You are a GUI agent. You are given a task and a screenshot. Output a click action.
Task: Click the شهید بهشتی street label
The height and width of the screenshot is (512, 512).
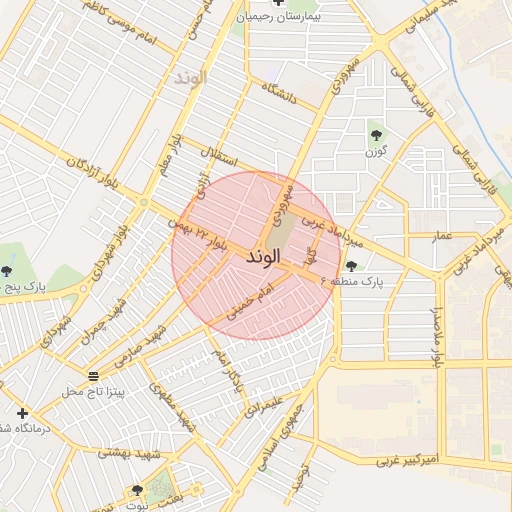(129, 454)
